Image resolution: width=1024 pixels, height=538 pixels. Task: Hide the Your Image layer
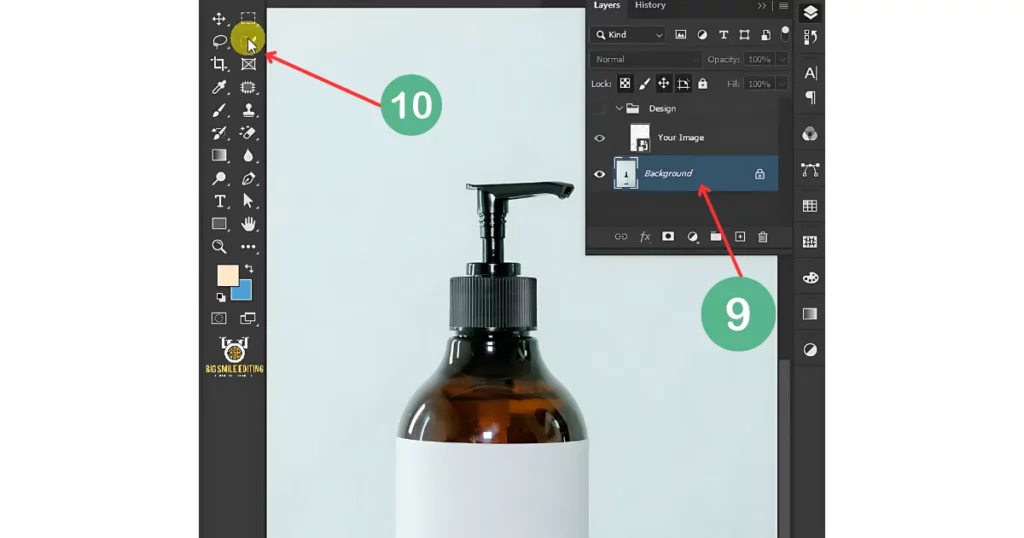pyautogui.click(x=600, y=138)
